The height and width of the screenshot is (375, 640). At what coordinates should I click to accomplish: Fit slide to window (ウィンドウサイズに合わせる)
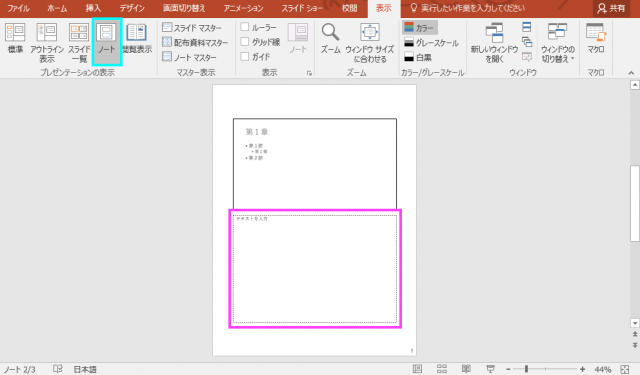370,43
